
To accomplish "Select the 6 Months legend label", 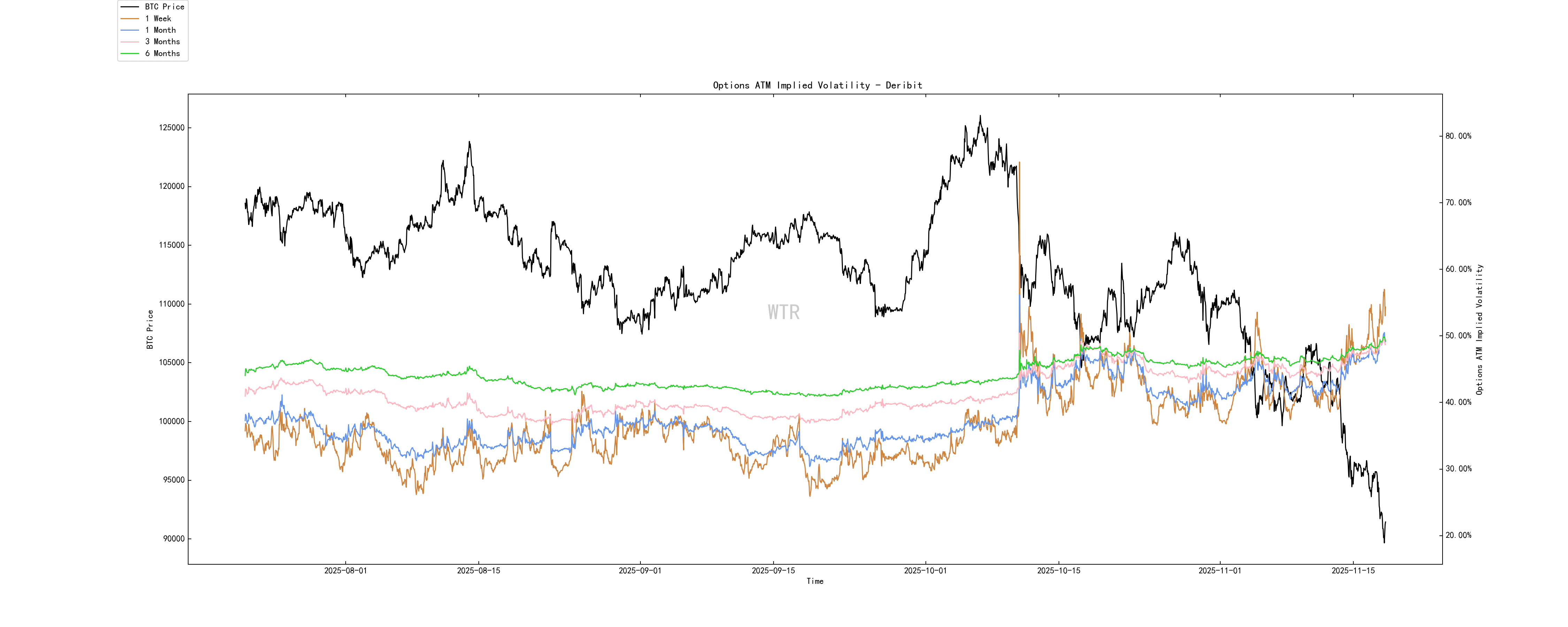I will (162, 54).
